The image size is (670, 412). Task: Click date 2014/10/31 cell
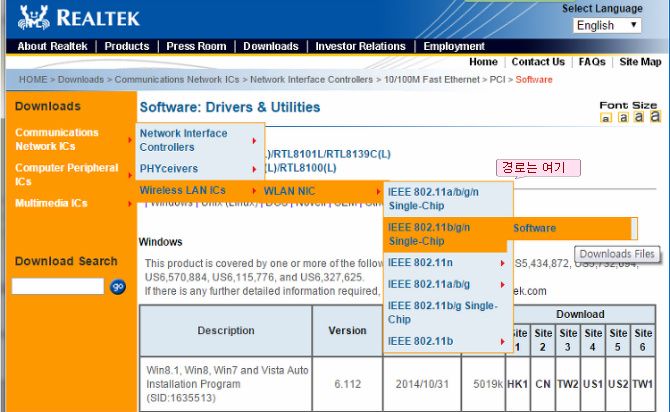[422, 384]
